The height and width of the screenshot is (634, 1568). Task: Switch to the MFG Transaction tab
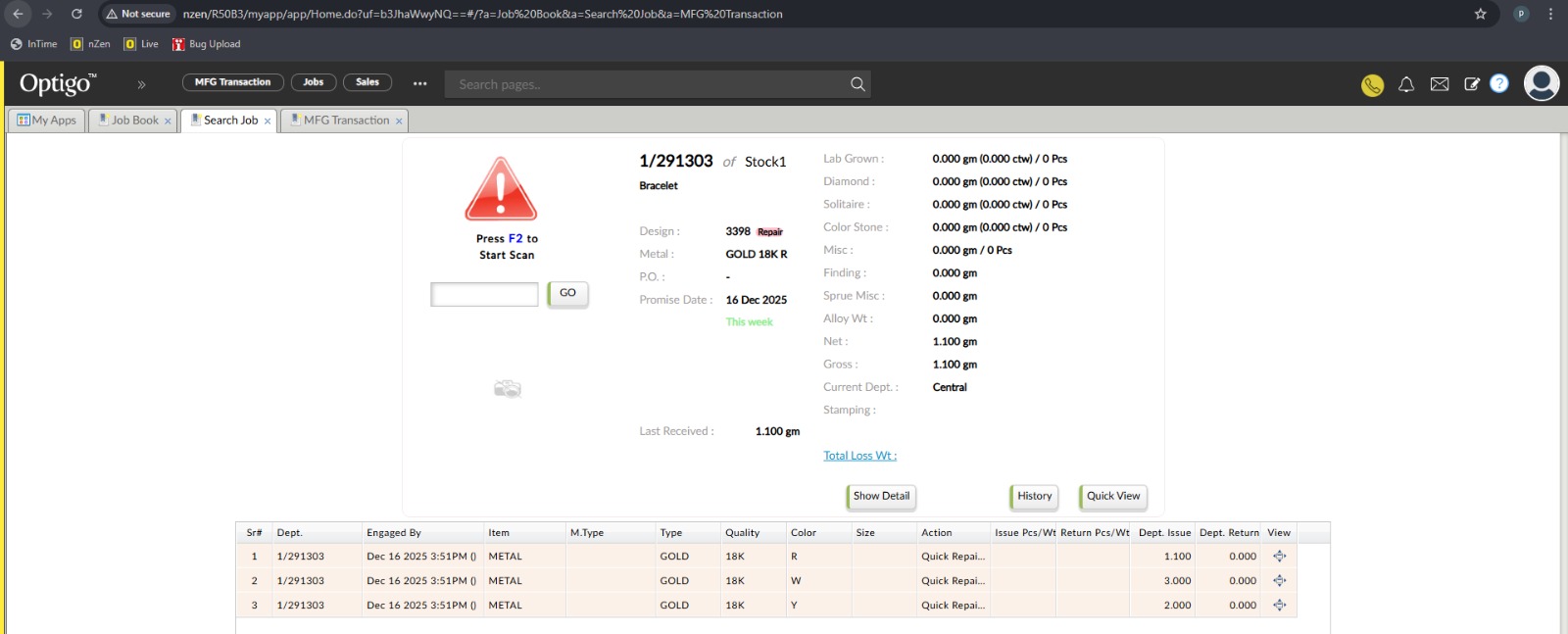click(345, 121)
